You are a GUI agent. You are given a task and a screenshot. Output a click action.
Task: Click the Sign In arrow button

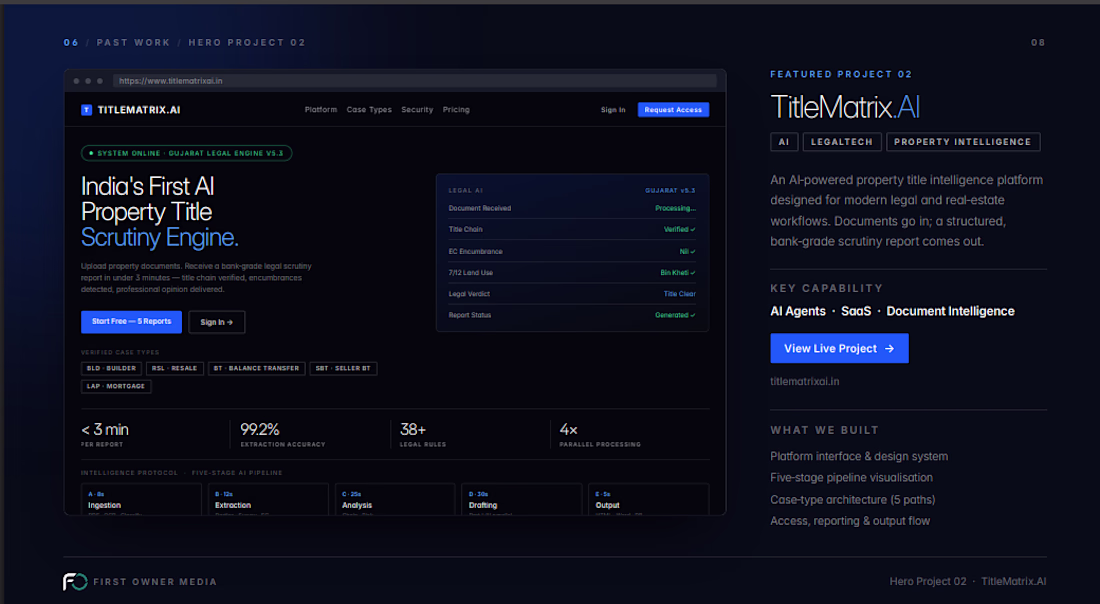pos(217,322)
